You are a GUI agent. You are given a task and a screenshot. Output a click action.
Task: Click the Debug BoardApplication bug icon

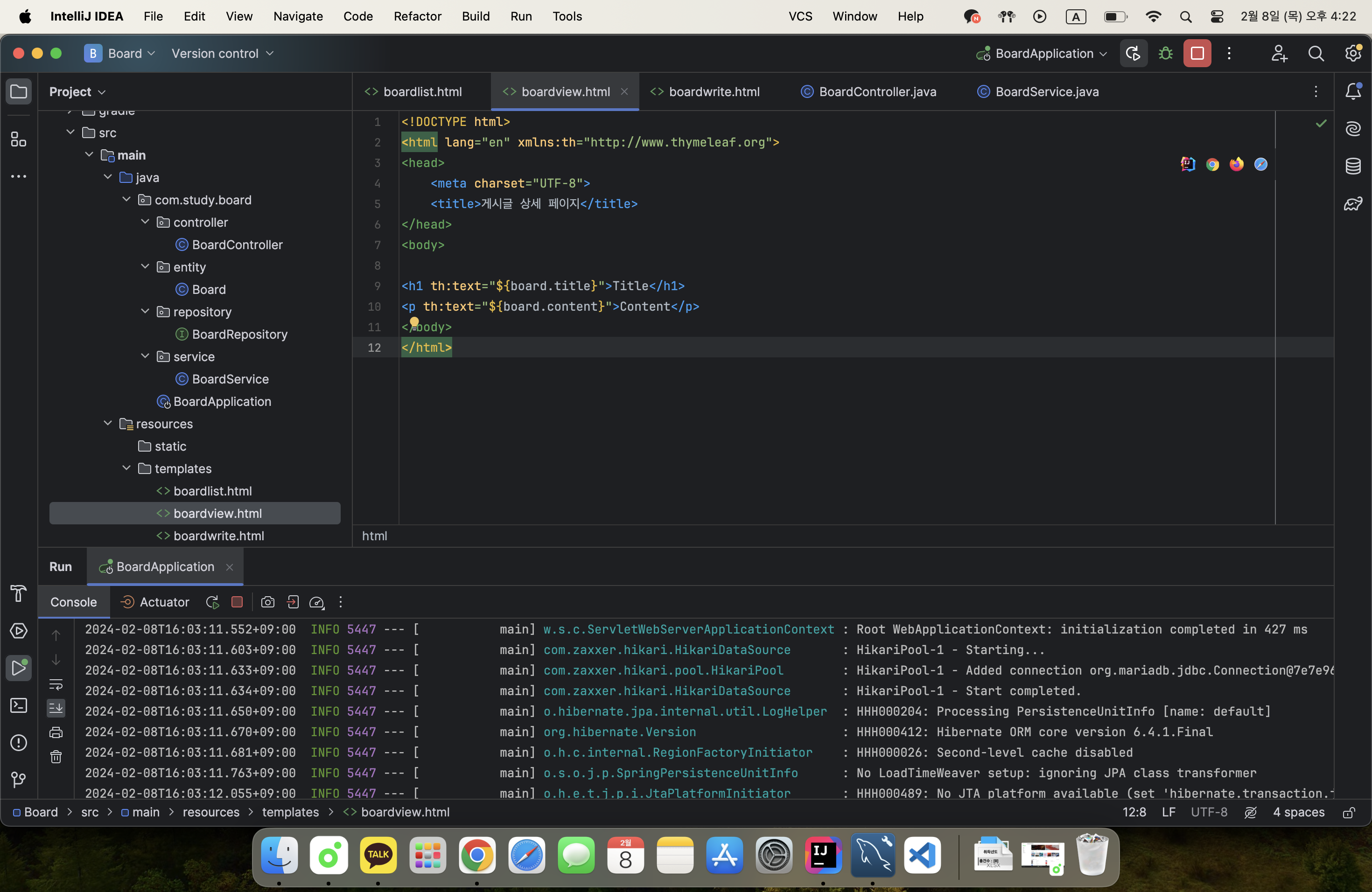(1165, 54)
